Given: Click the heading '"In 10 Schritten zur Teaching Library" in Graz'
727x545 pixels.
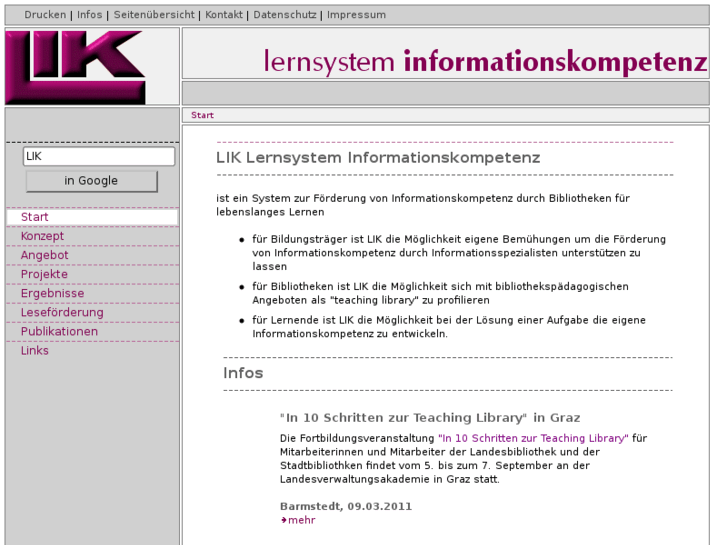Looking at the screenshot, I should click(x=430, y=417).
